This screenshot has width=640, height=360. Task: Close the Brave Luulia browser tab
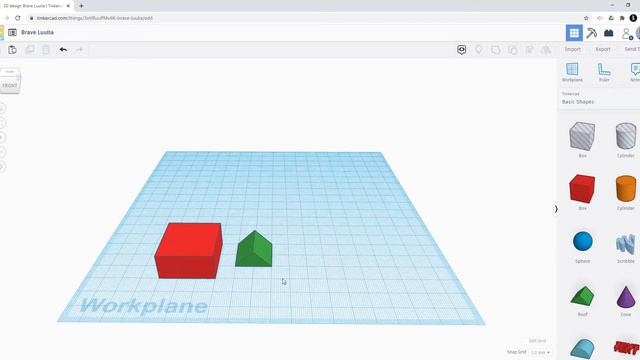(68, 6)
